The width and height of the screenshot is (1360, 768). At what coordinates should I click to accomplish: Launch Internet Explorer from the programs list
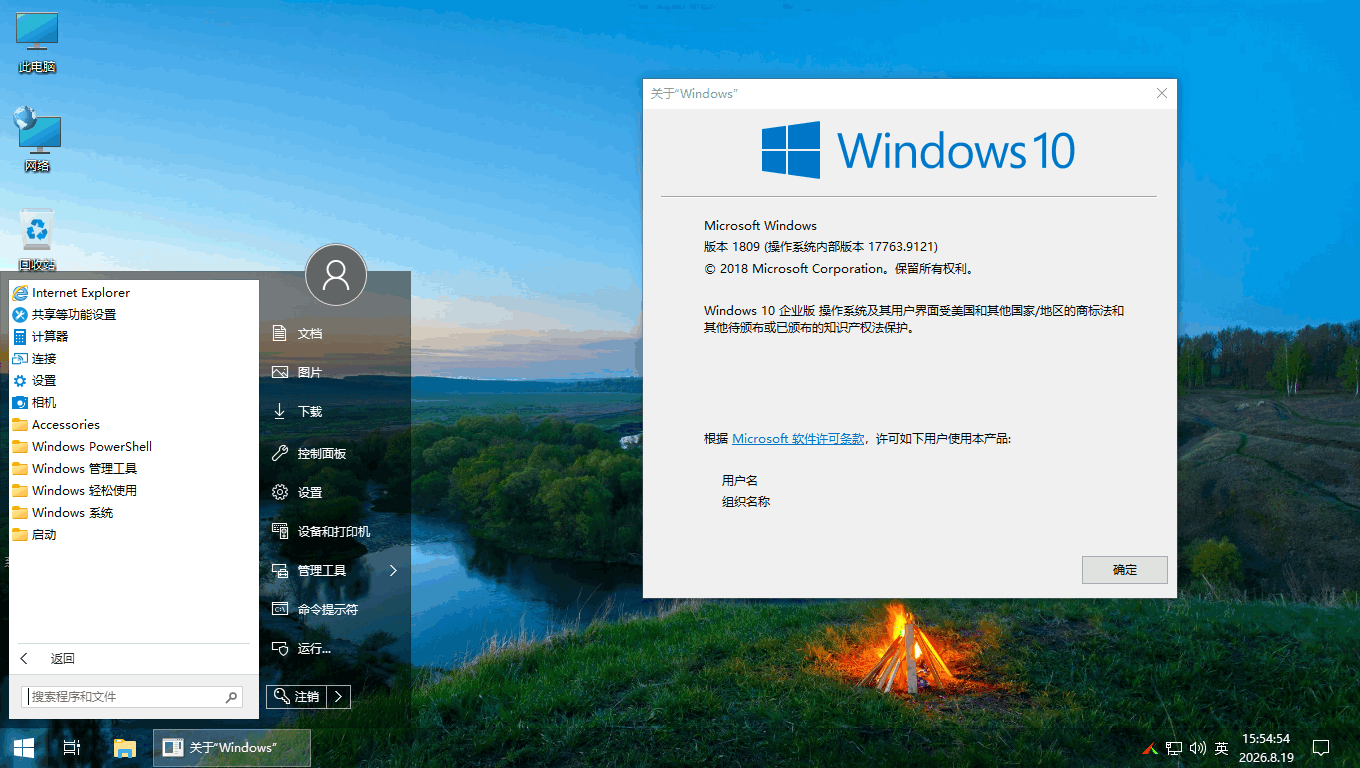[134, 293]
